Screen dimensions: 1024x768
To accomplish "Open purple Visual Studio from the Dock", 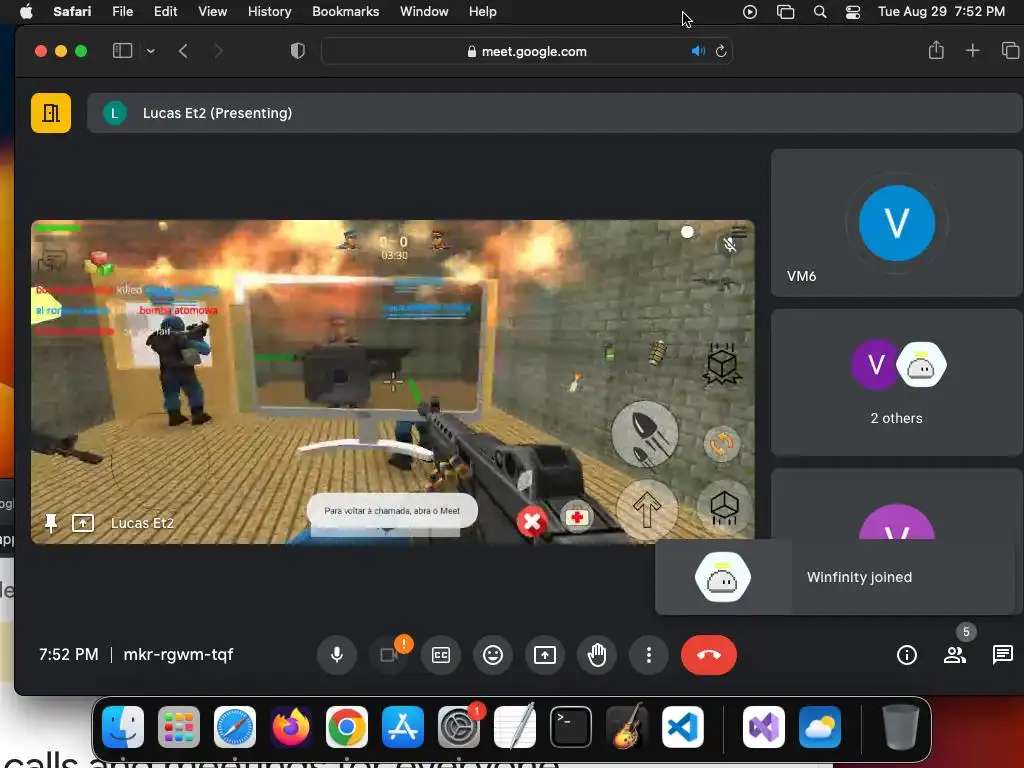I will (x=764, y=727).
